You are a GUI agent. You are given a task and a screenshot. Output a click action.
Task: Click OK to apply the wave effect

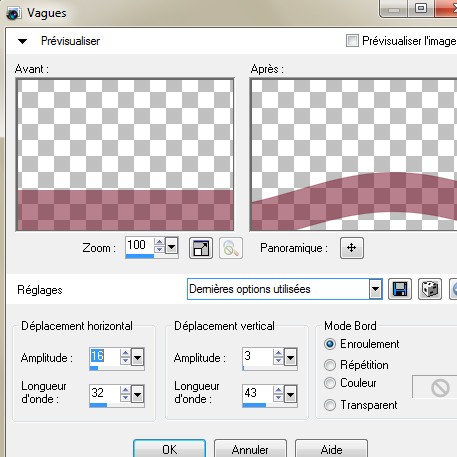click(x=169, y=449)
